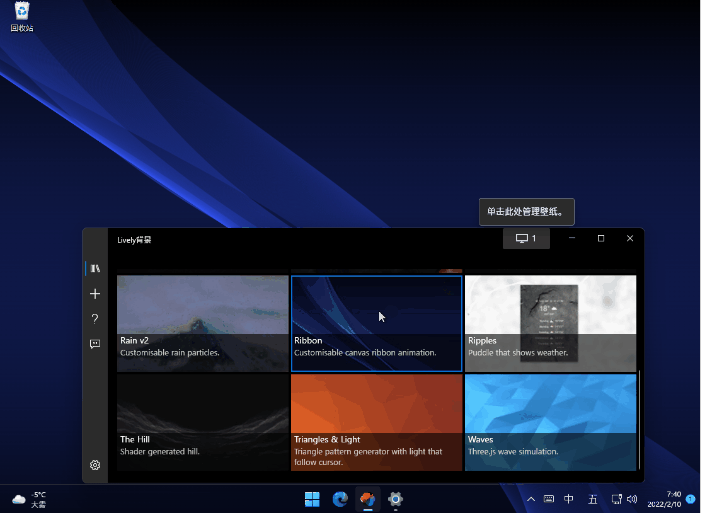Pick the Triangles & Light wallpaper
Screen dimensions: 701x513
pyautogui.click(x=376, y=422)
